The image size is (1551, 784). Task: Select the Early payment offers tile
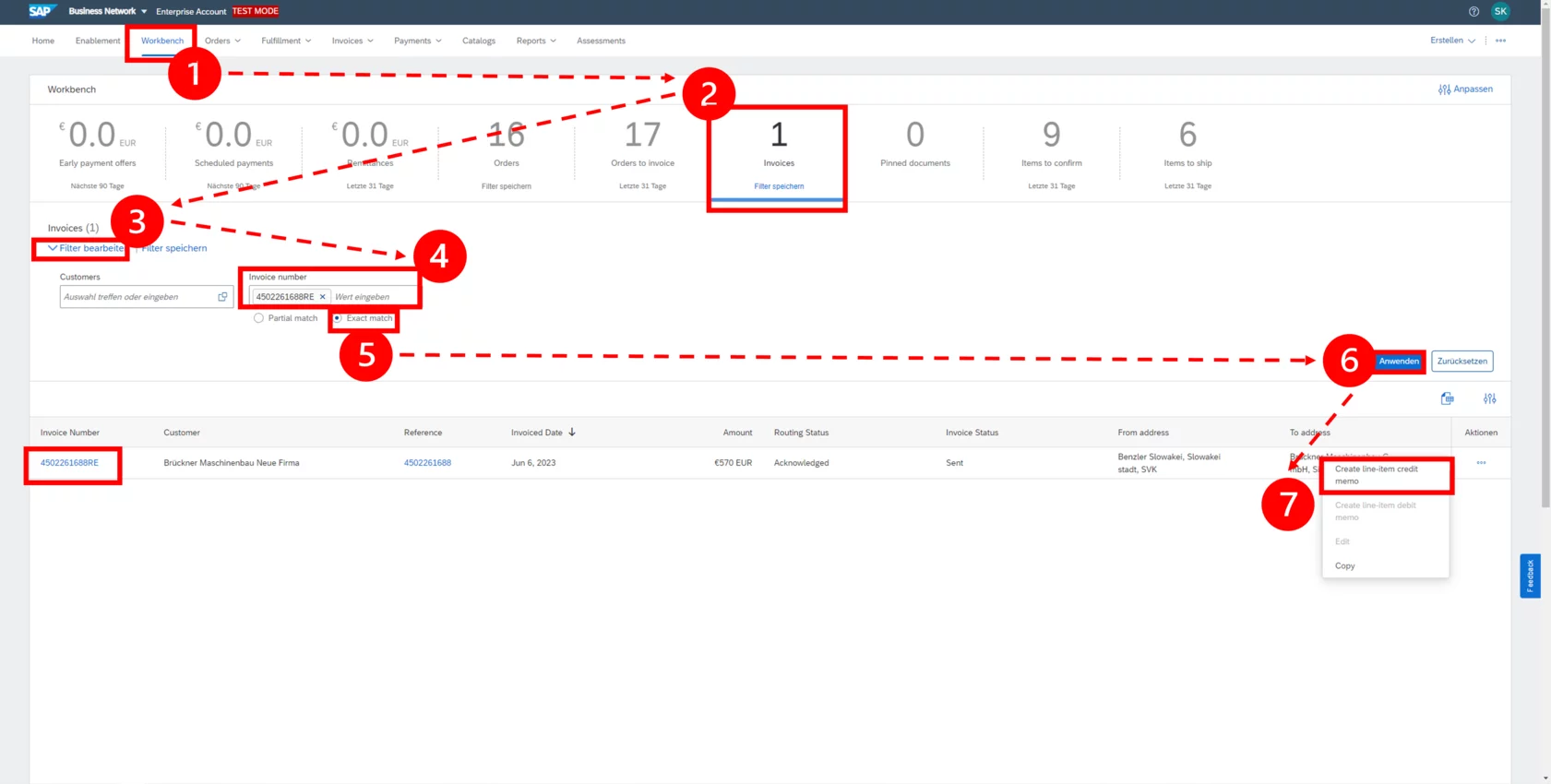point(97,154)
